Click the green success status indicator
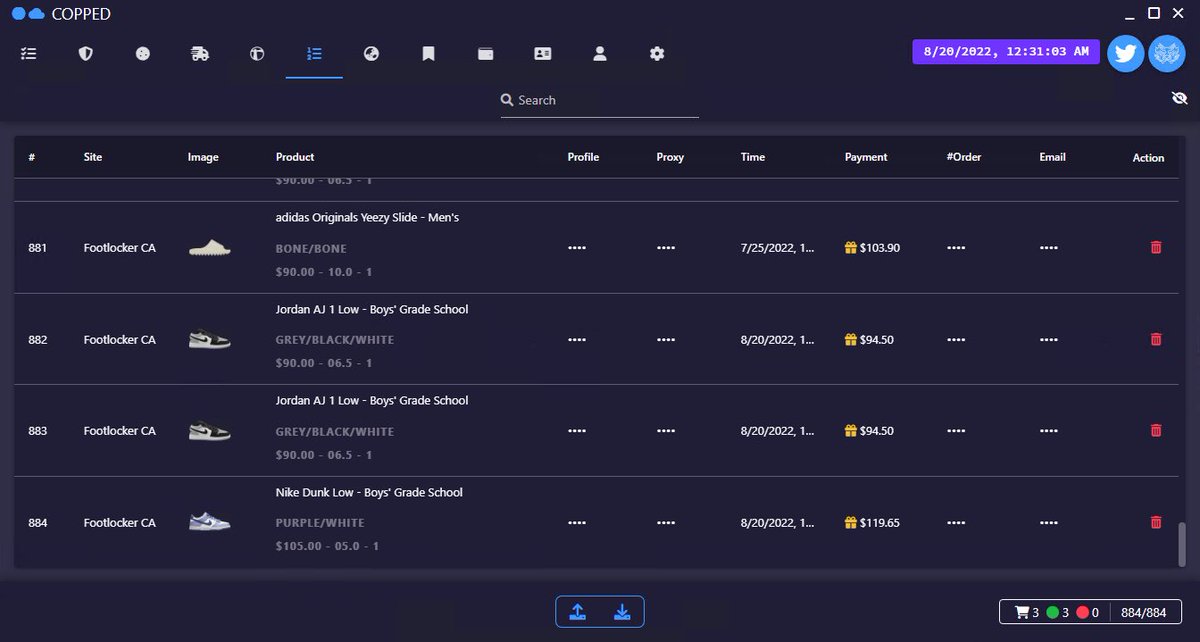The height and width of the screenshot is (642, 1200). [x=1052, y=612]
